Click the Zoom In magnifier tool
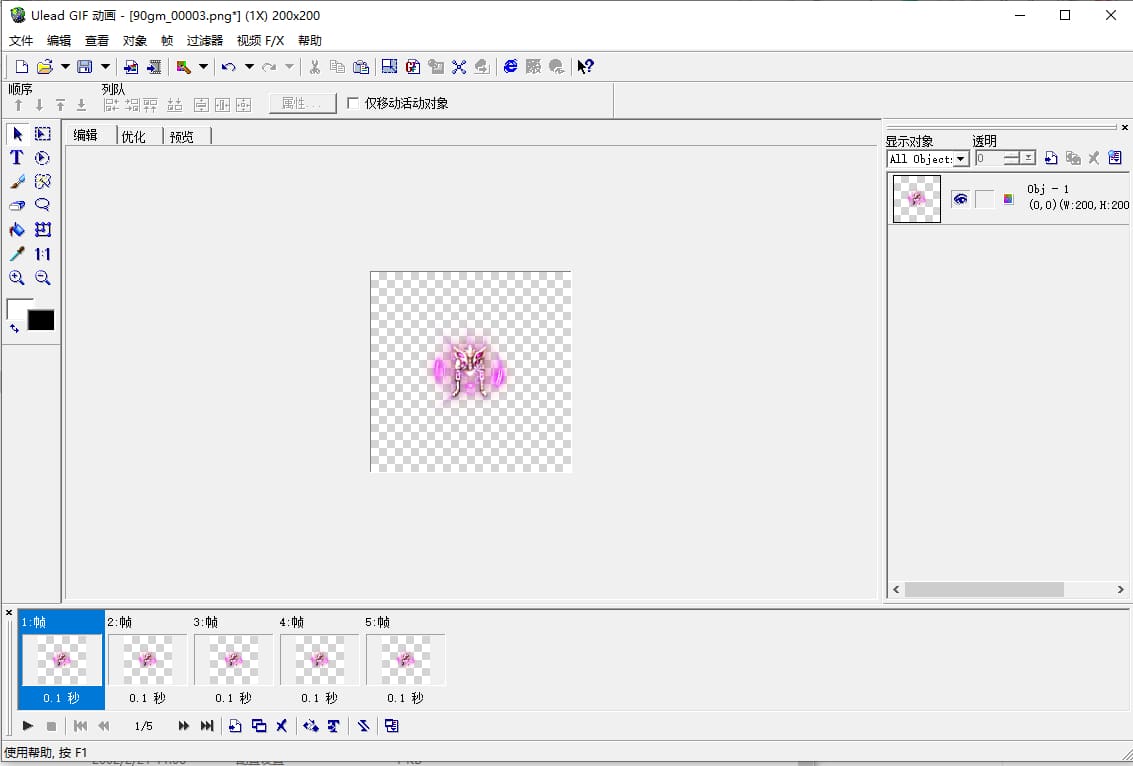The image size is (1133, 766). point(17,277)
